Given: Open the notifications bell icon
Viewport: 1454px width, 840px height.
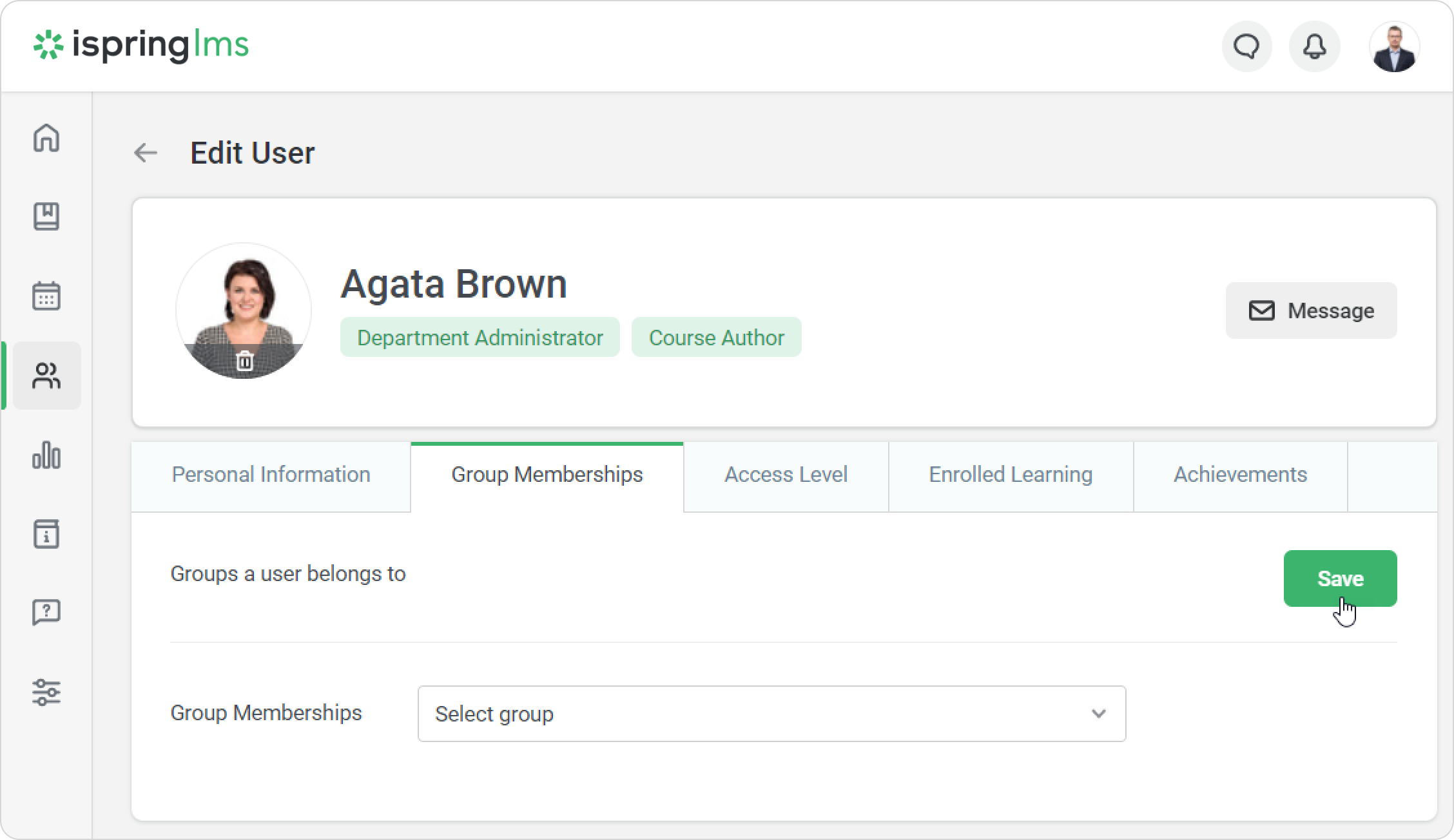Looking at the screenshot, I should pos(1315,46).
